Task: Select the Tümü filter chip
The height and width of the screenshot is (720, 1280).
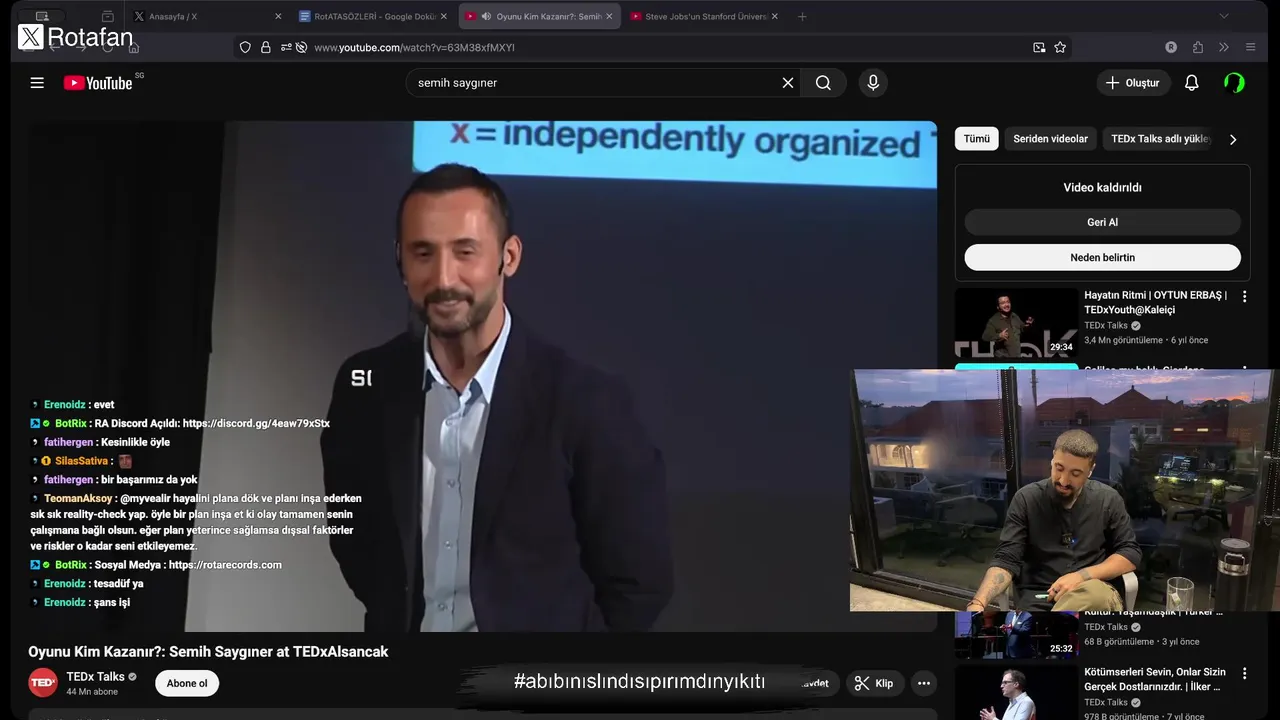Action: 976,139
